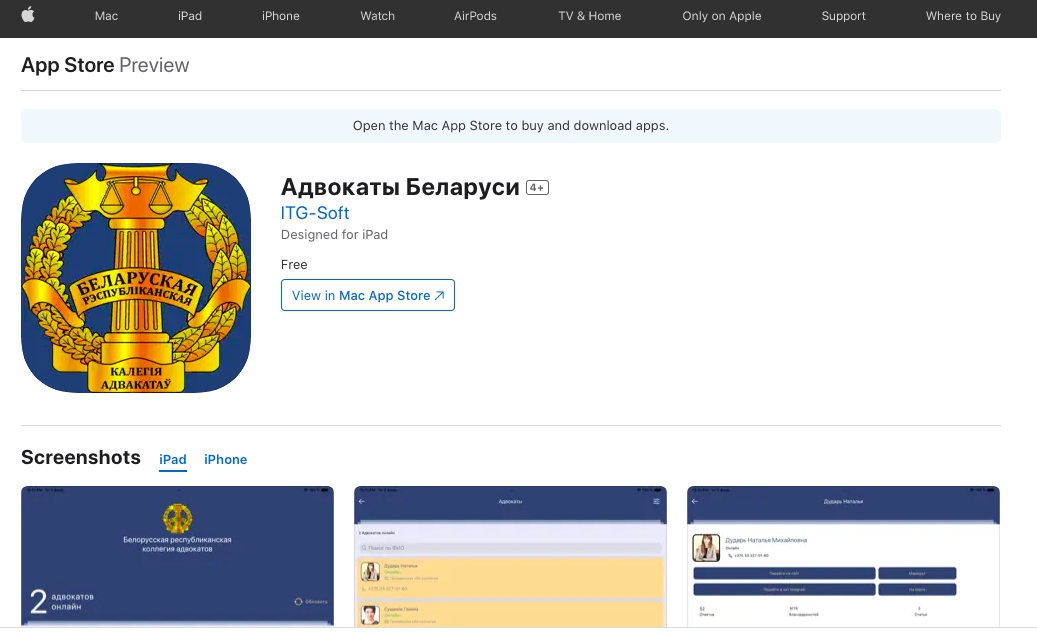Click View in Mac App Store button
This screenshot has width=1037, height=634.
(368, 295)
